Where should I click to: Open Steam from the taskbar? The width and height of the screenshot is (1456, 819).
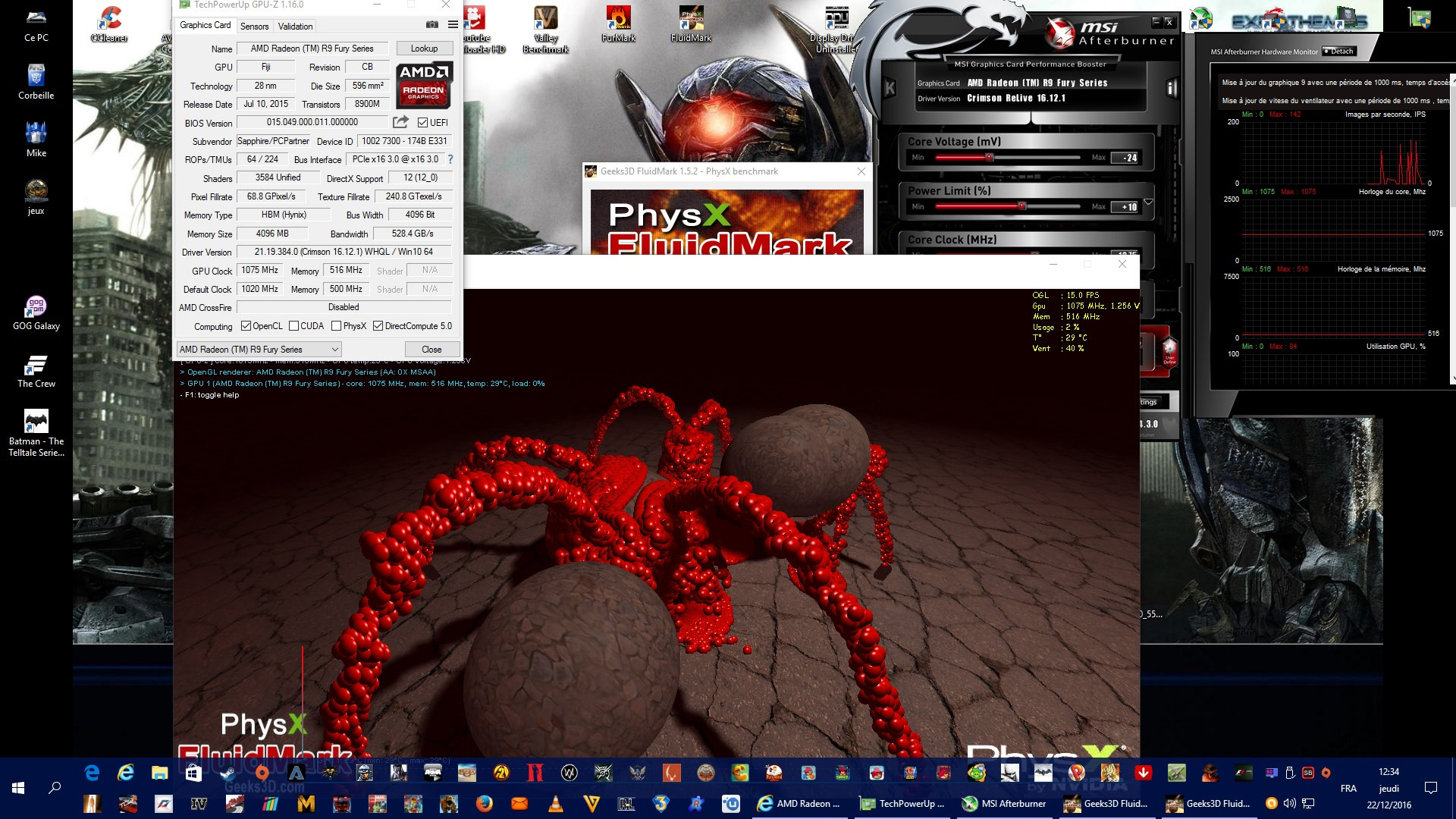[227, 773]
